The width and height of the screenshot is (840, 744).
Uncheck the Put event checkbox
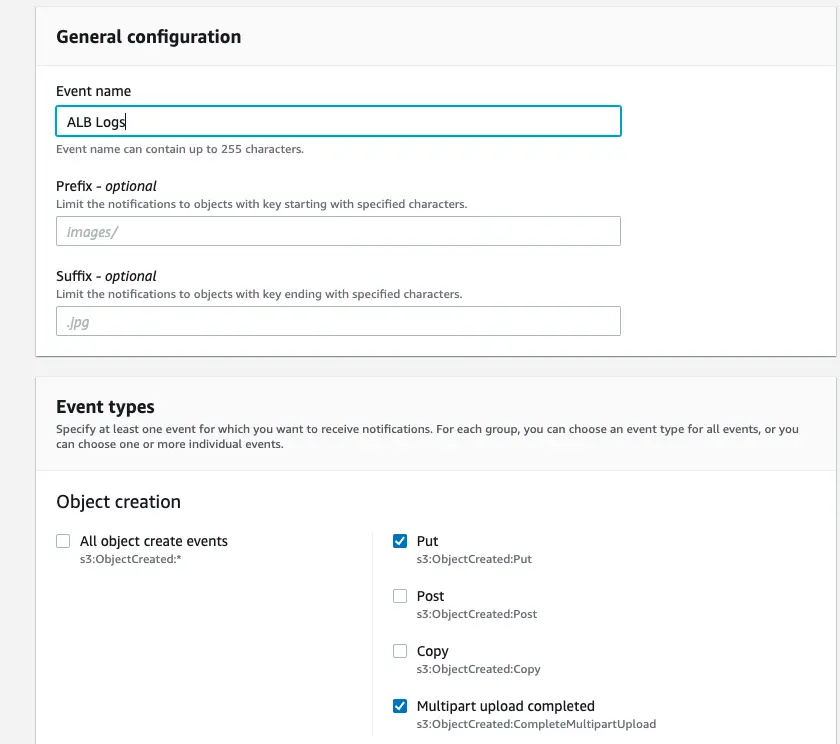400,541
